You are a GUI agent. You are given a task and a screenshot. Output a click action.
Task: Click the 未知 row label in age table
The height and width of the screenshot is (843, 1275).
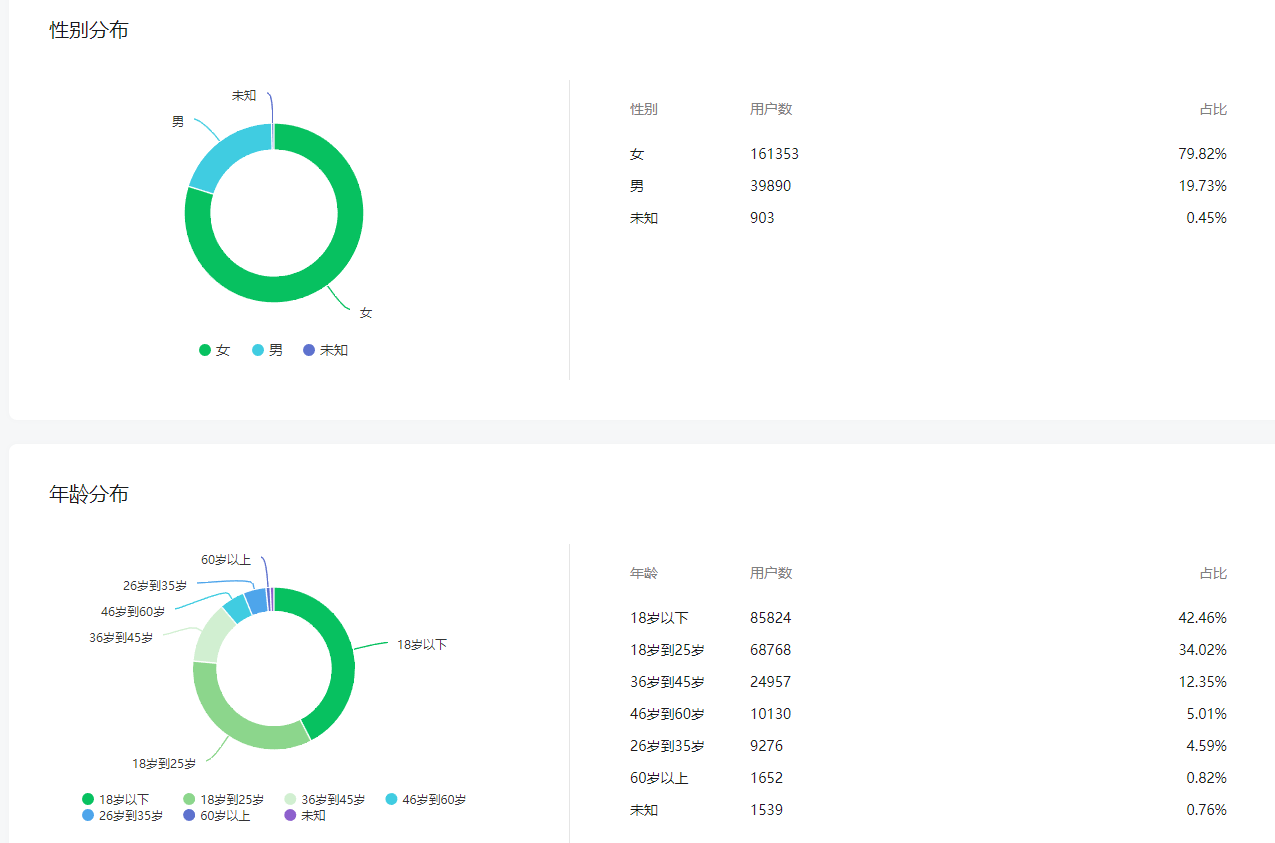644,810
